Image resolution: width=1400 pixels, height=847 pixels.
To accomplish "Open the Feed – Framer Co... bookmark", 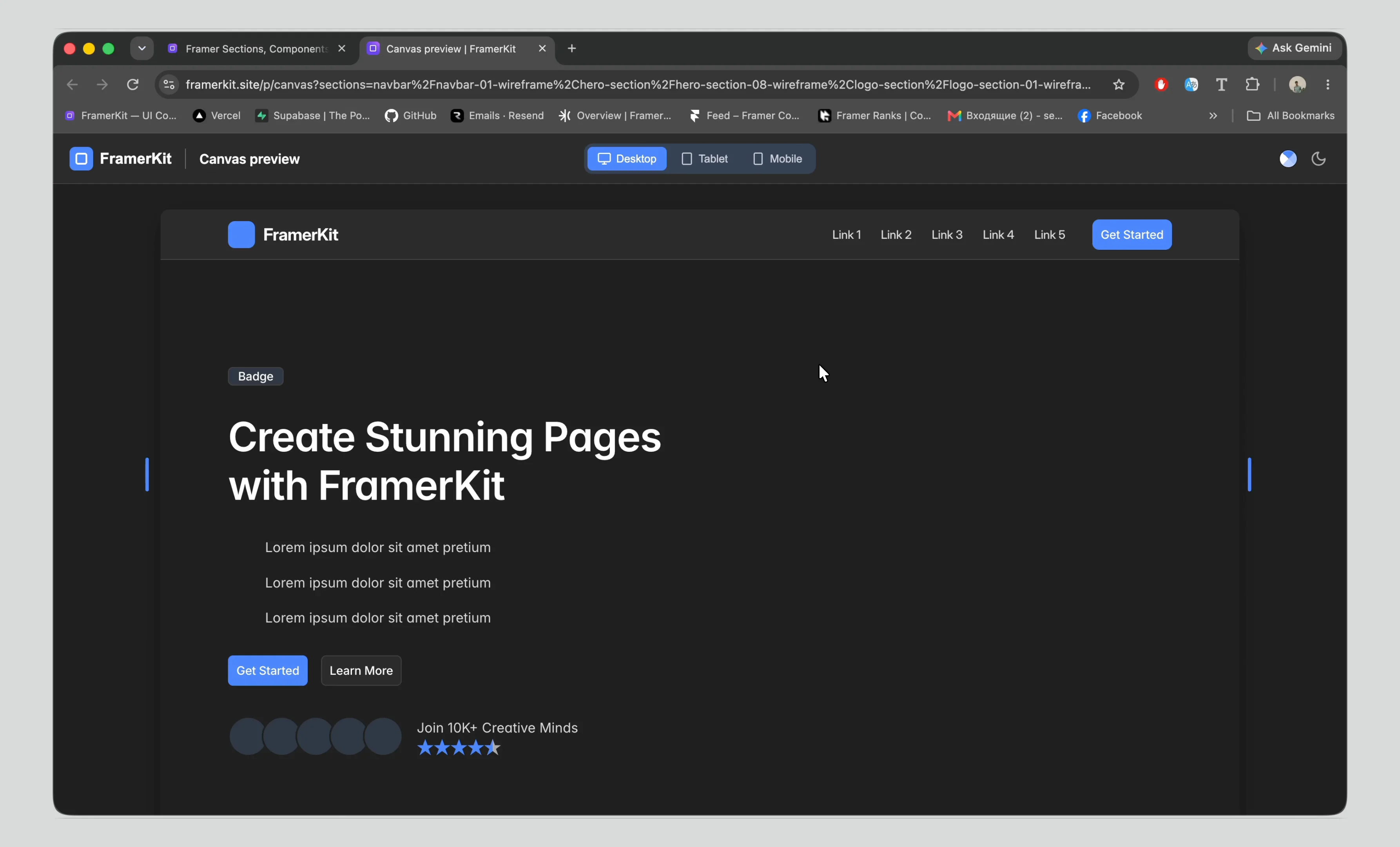I will 744,115.
